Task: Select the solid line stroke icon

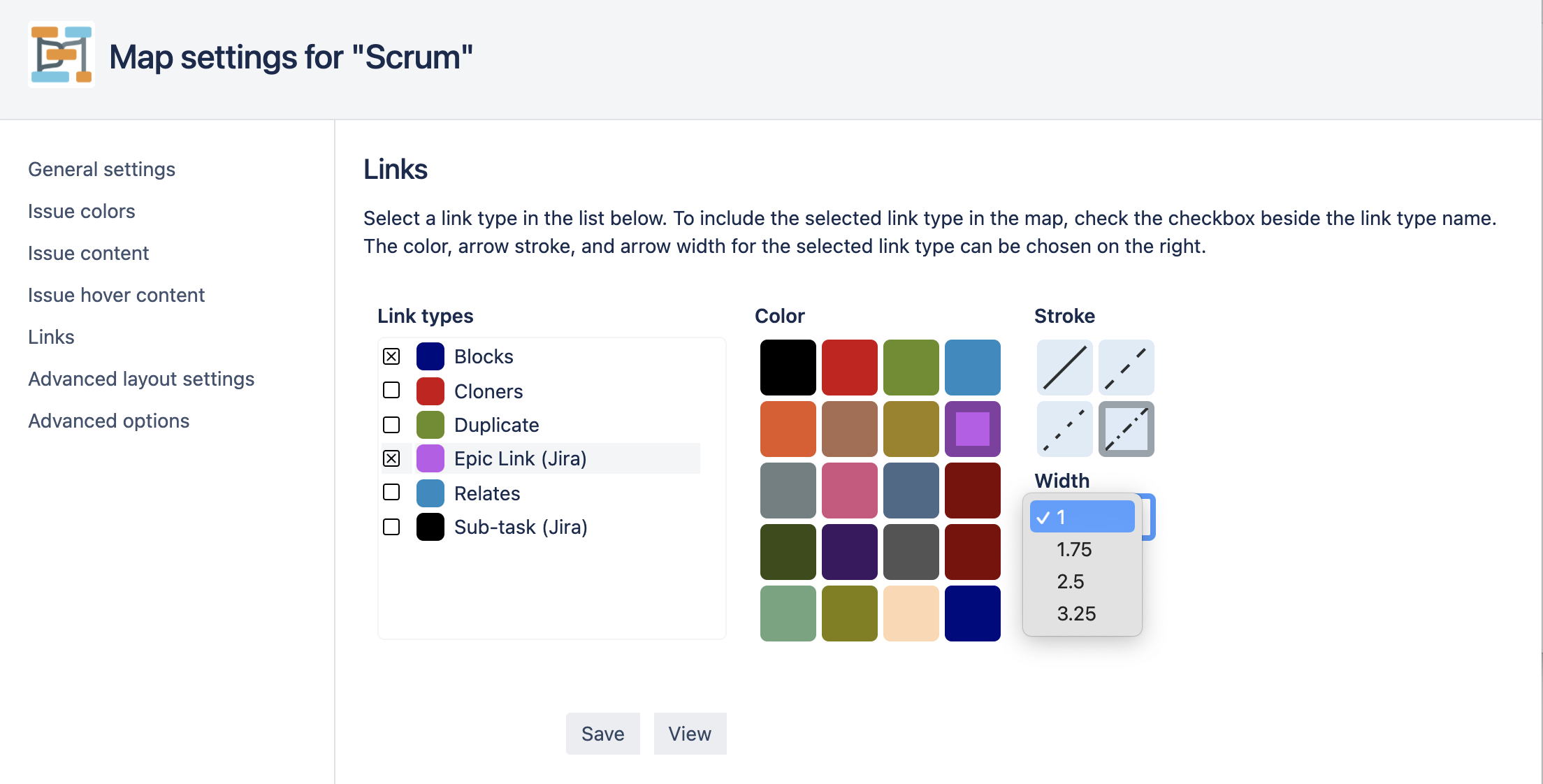Action: [x=1064, y=368]
